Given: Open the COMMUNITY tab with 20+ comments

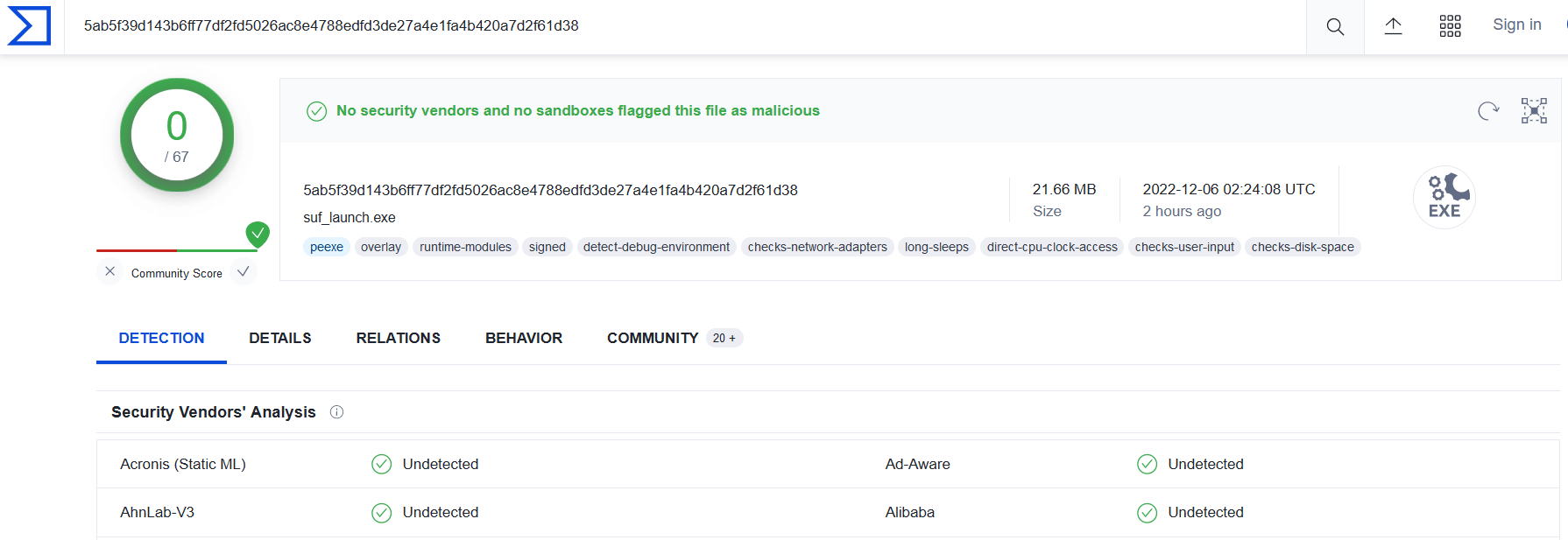Looking at the screenshot, I should point(653,338).
